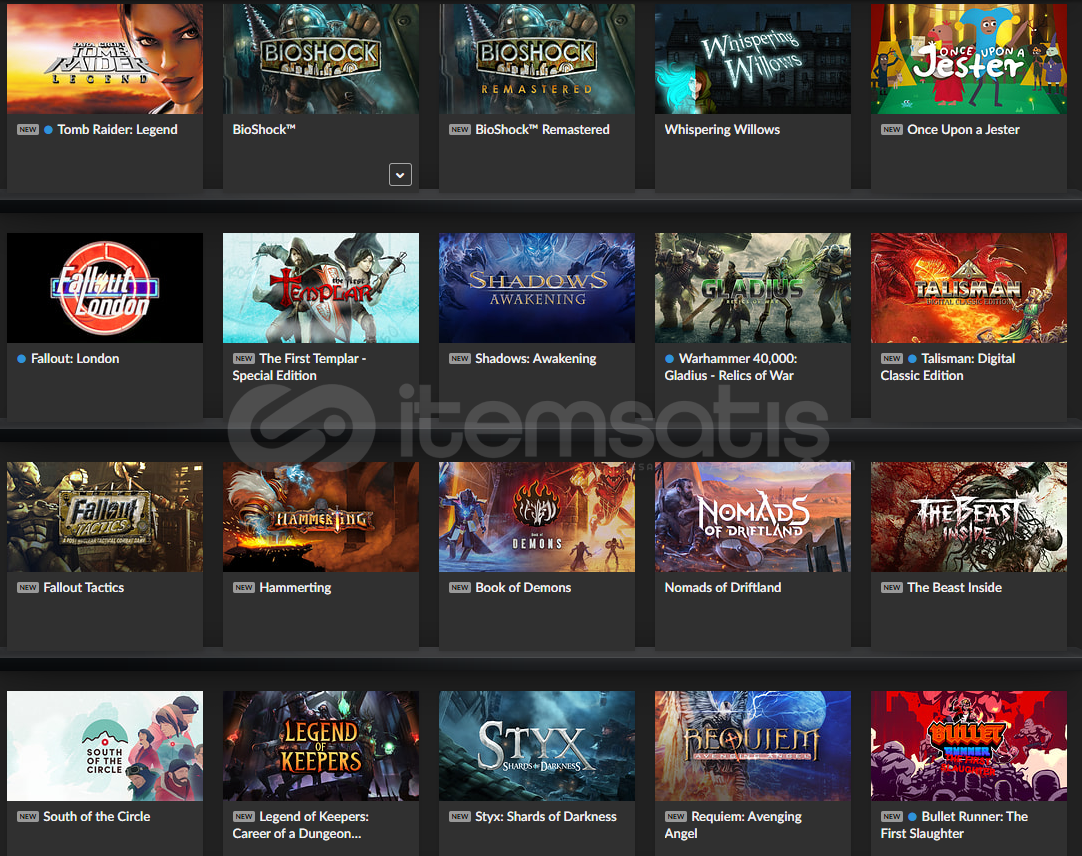Click the 'Styx: Shards of Darkness' title text
This screenshot has width=1082, height=856.
tap(546, 817)
